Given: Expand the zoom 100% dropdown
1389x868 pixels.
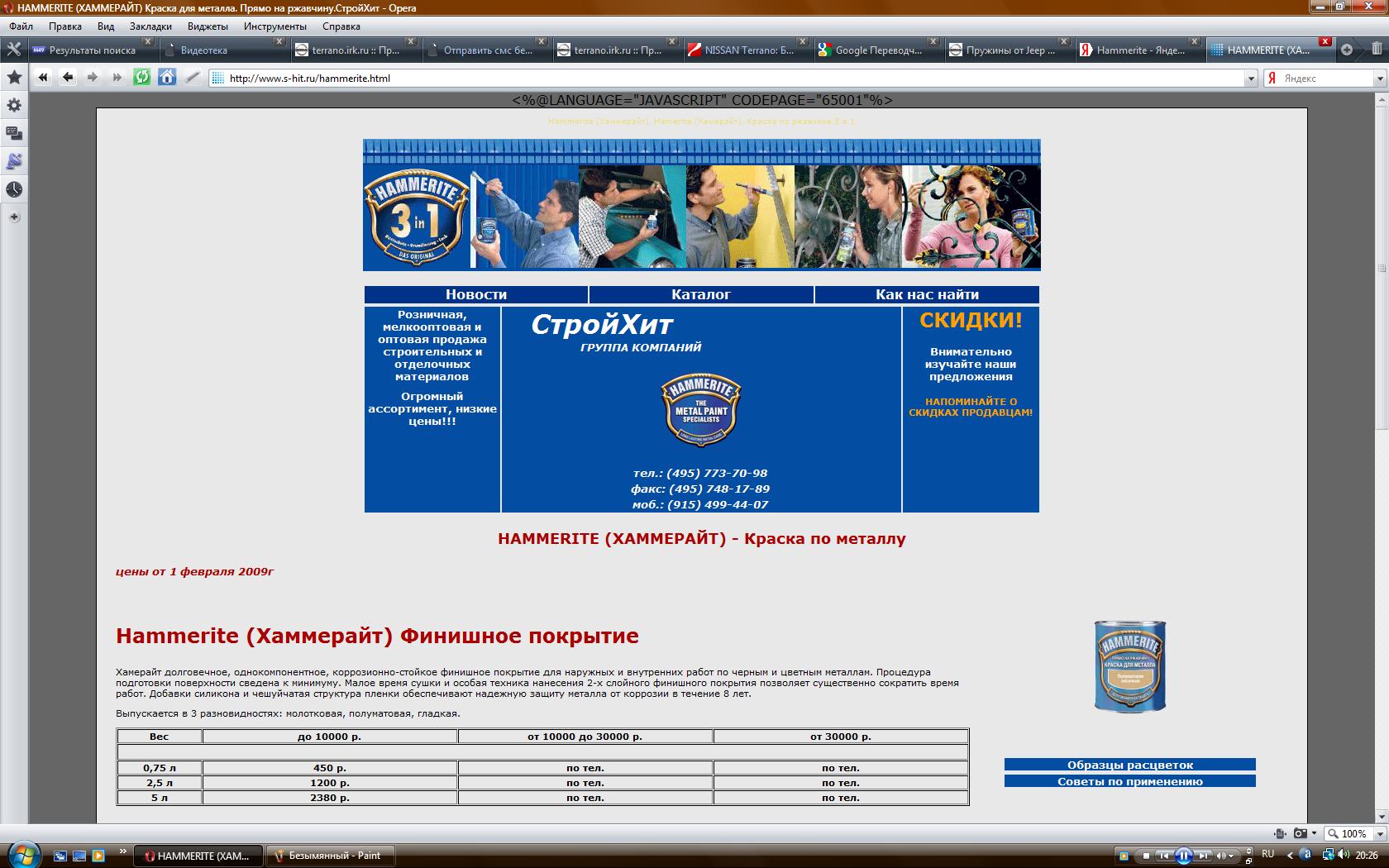Looking at the screenshot, I should pyautogui.click(x=1378, y=833).
